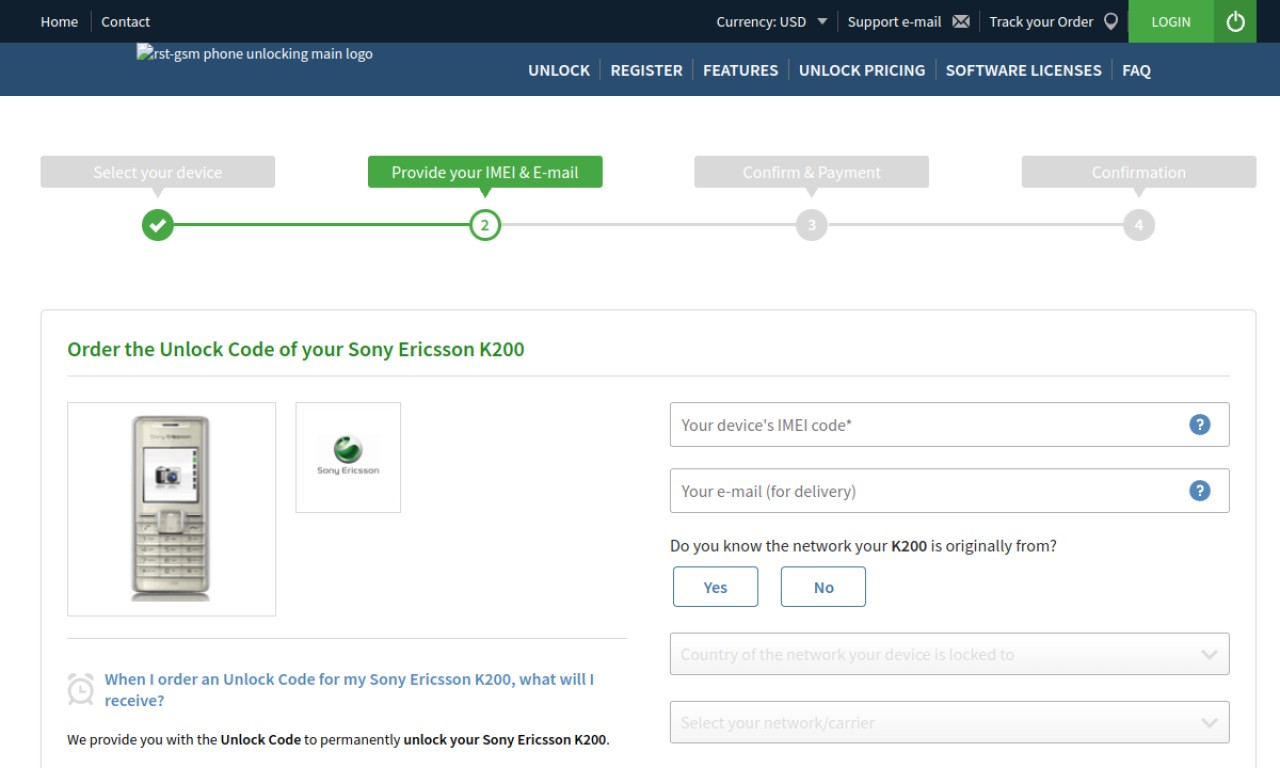
Task: Open the country of network dropdown
Action: [949, 654]
